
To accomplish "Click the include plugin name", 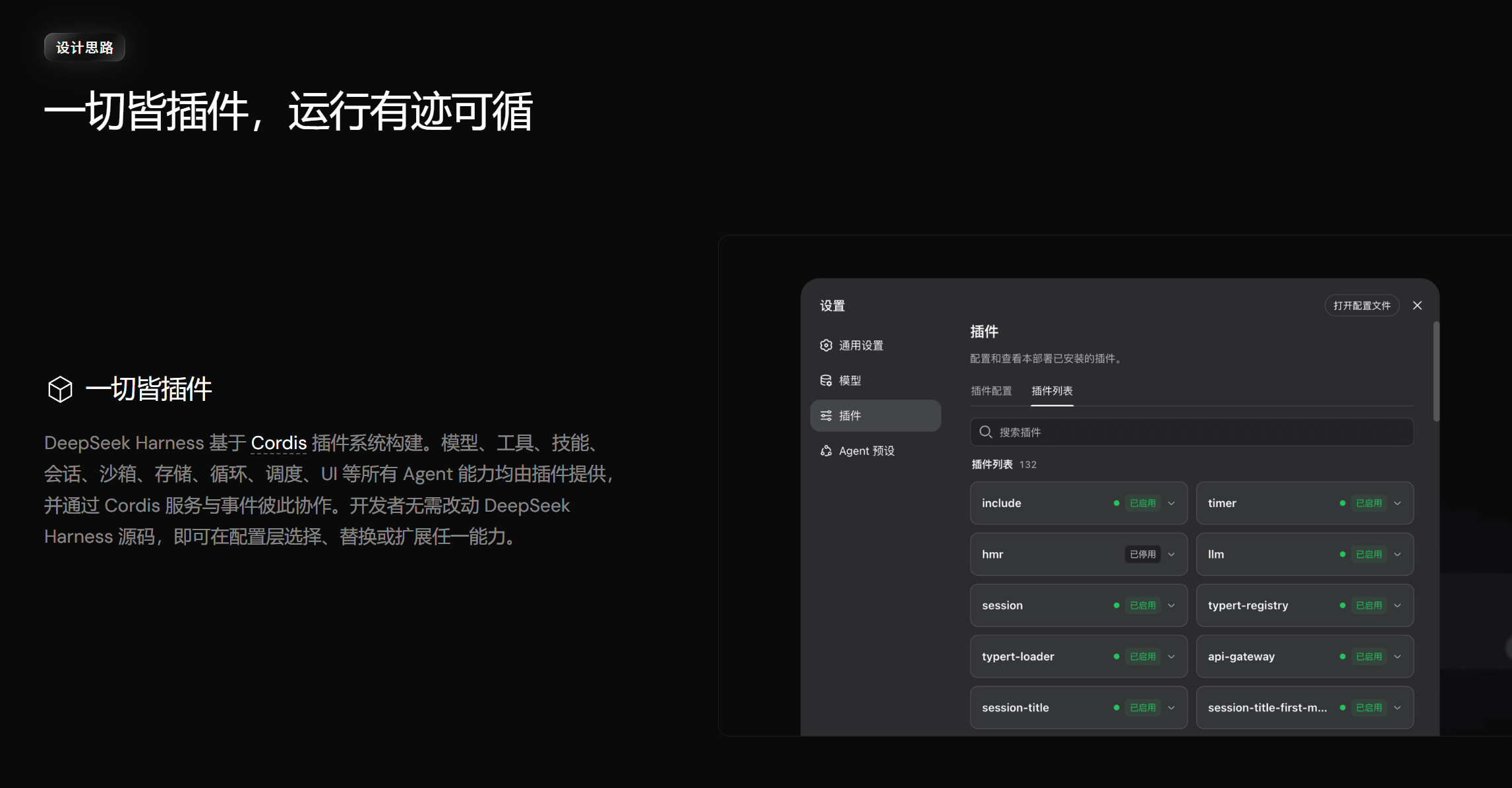I will (1001, 503).
